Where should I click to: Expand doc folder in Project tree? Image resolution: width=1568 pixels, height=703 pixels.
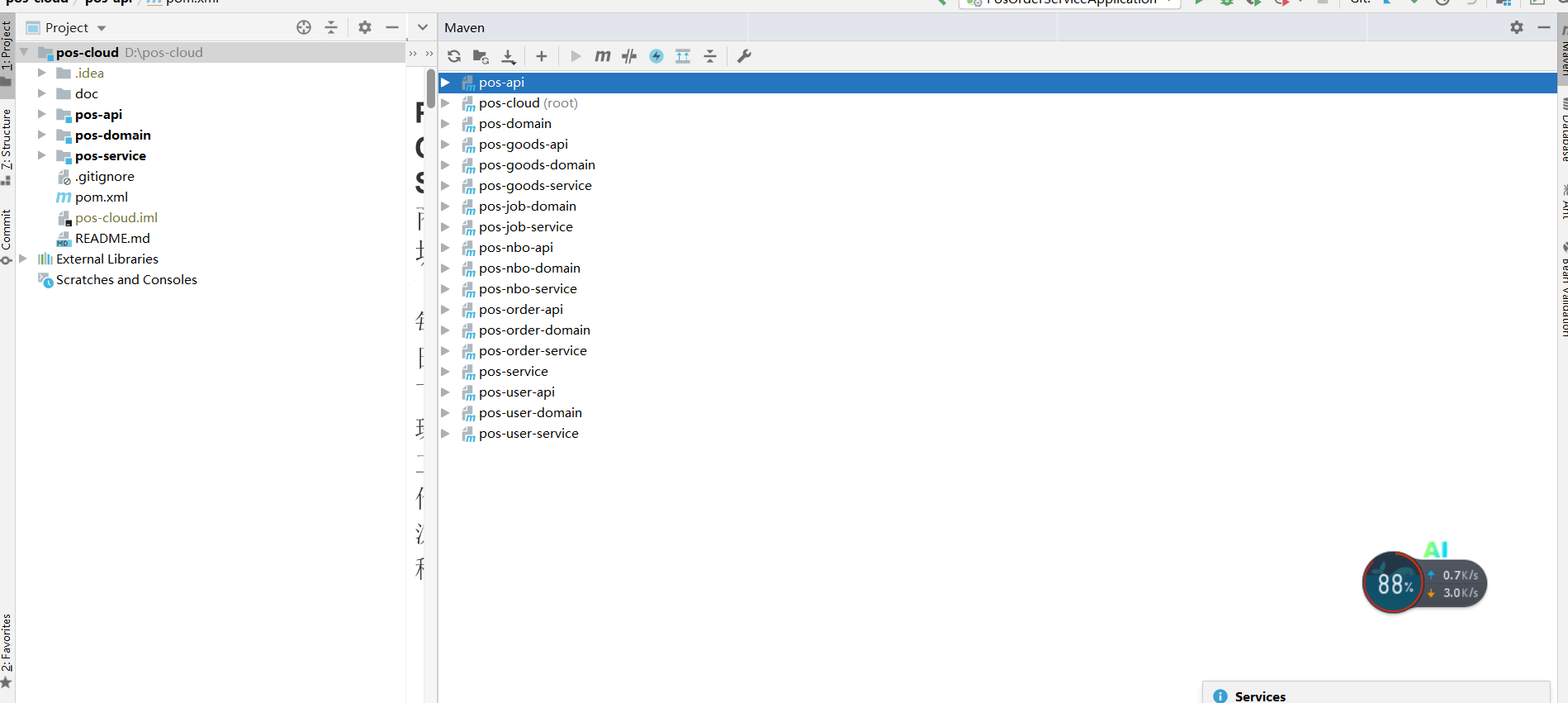point(42,93)
